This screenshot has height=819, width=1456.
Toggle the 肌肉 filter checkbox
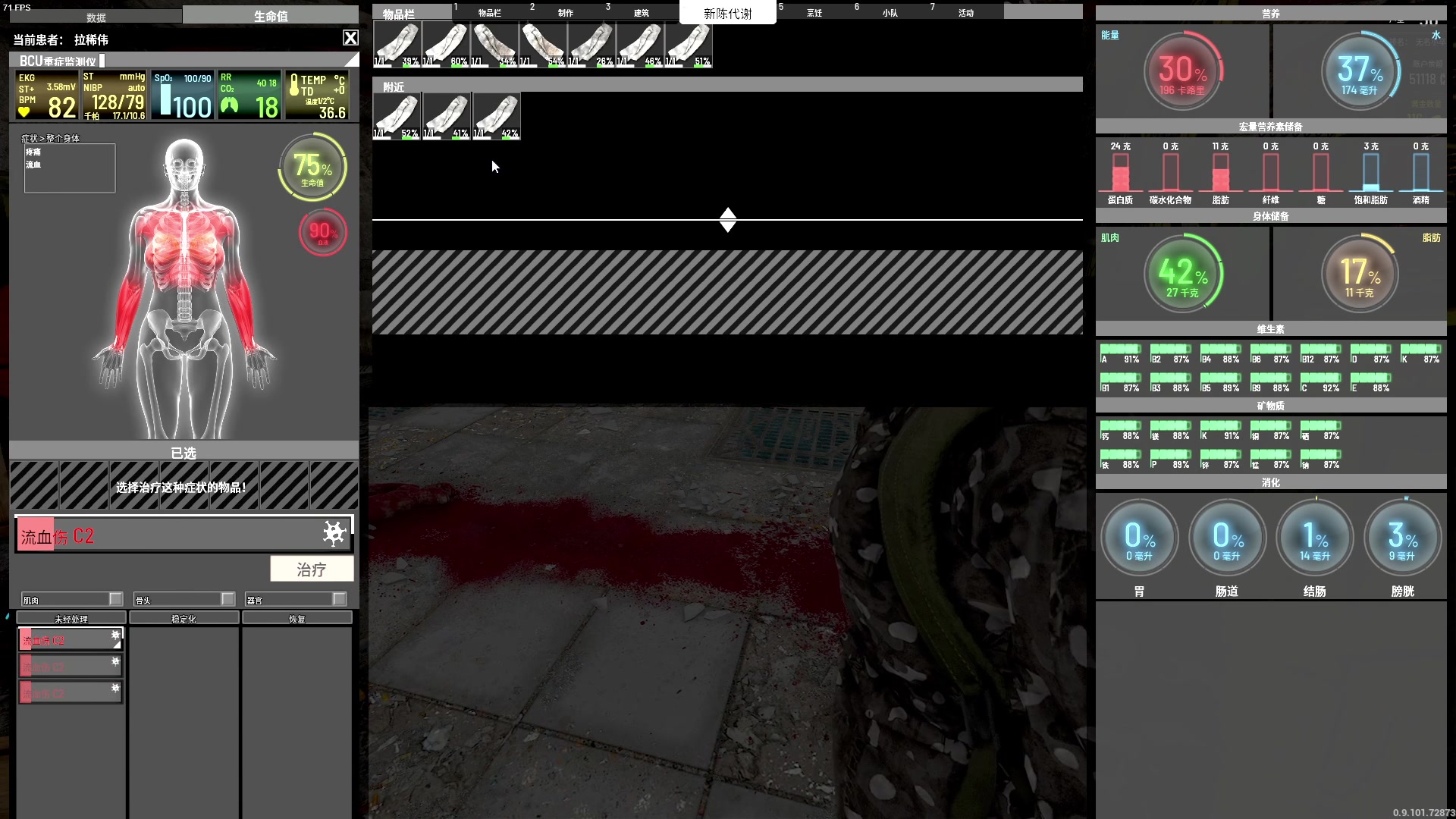[115, 599]
